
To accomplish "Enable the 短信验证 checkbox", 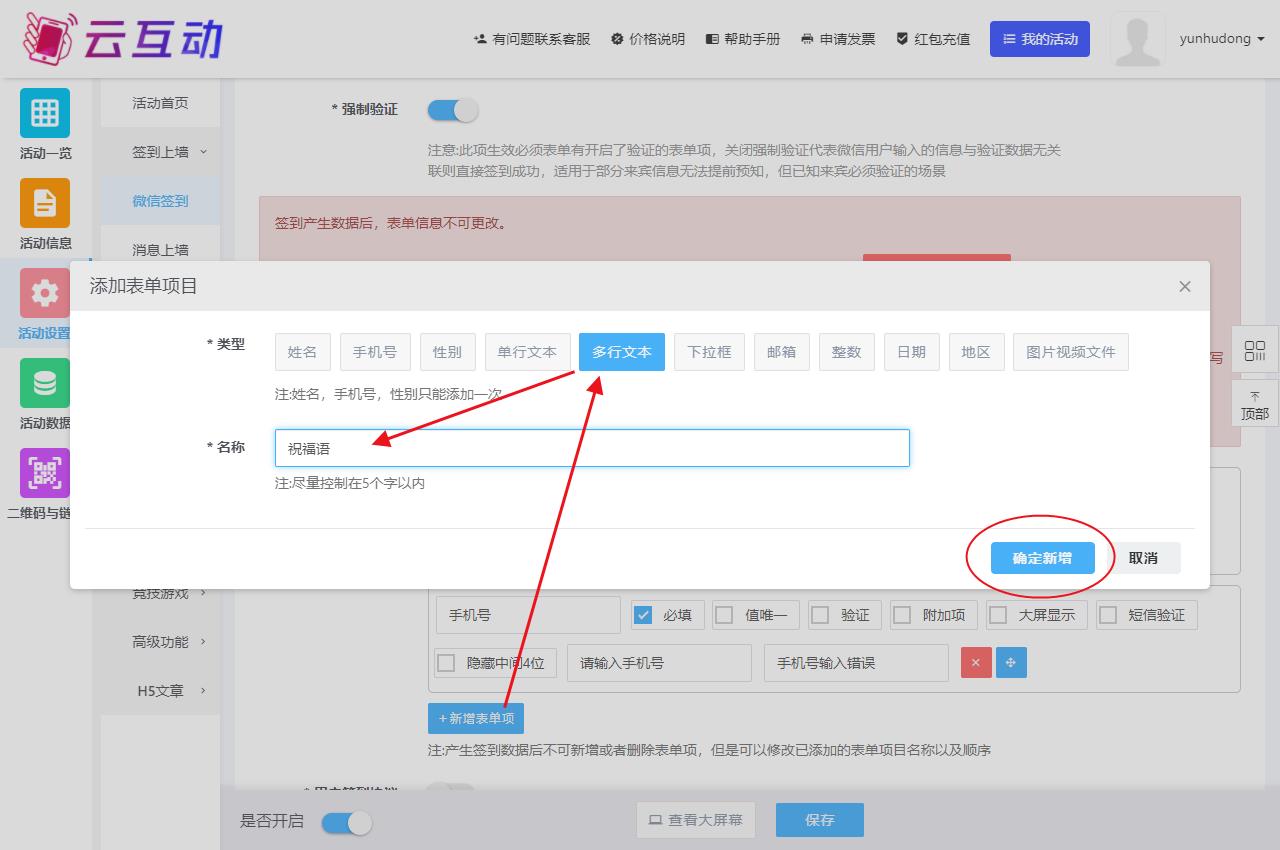I will 1108,615.
